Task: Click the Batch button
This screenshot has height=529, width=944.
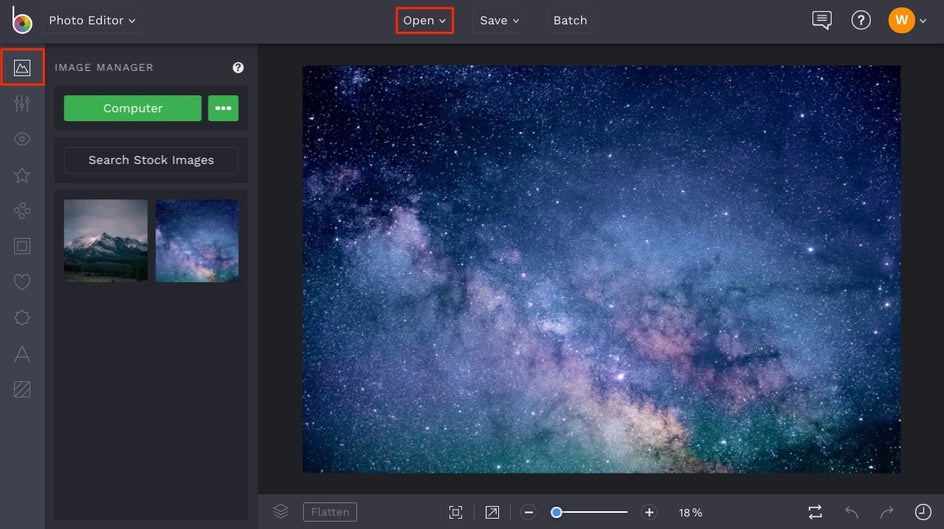Action: [x=570, y=20]
